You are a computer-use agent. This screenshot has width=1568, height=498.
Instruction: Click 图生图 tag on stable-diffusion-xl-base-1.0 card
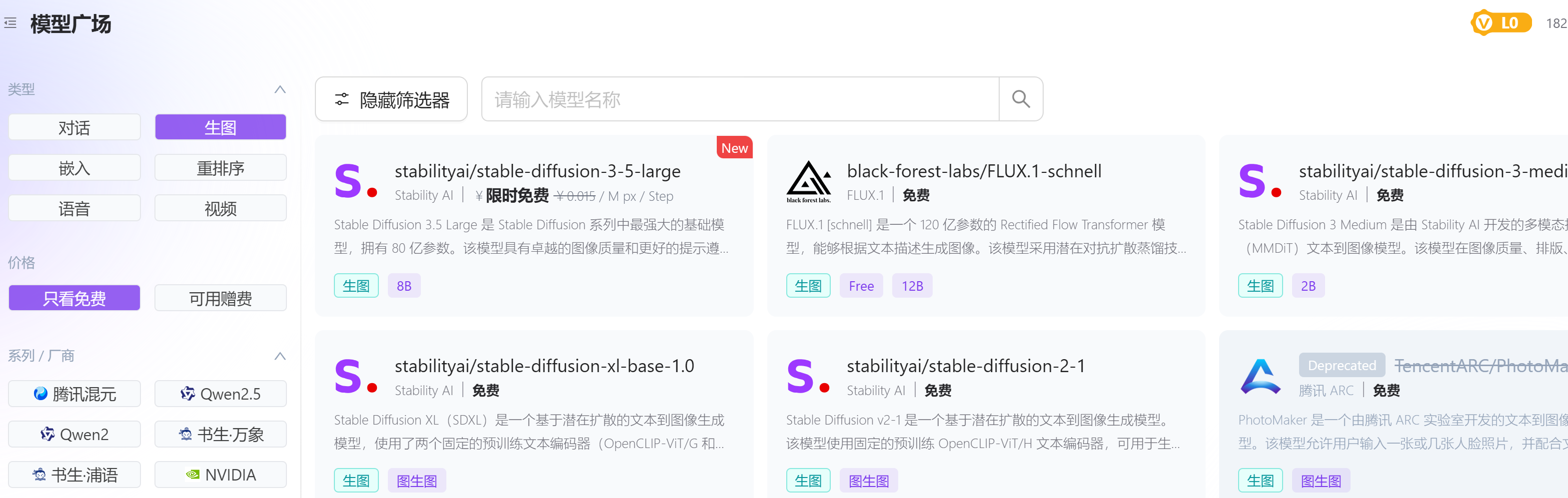coord(417,481)
